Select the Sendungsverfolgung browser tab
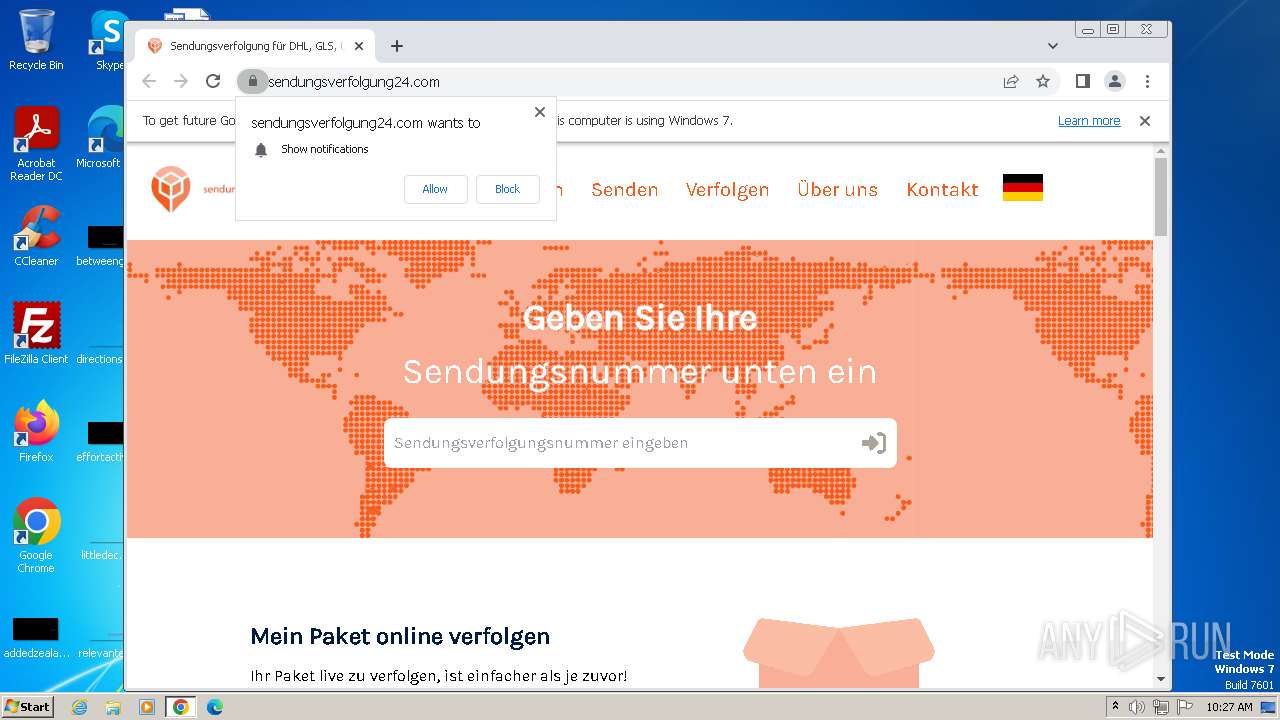The image size is (1280, 720). pos(255,46)
